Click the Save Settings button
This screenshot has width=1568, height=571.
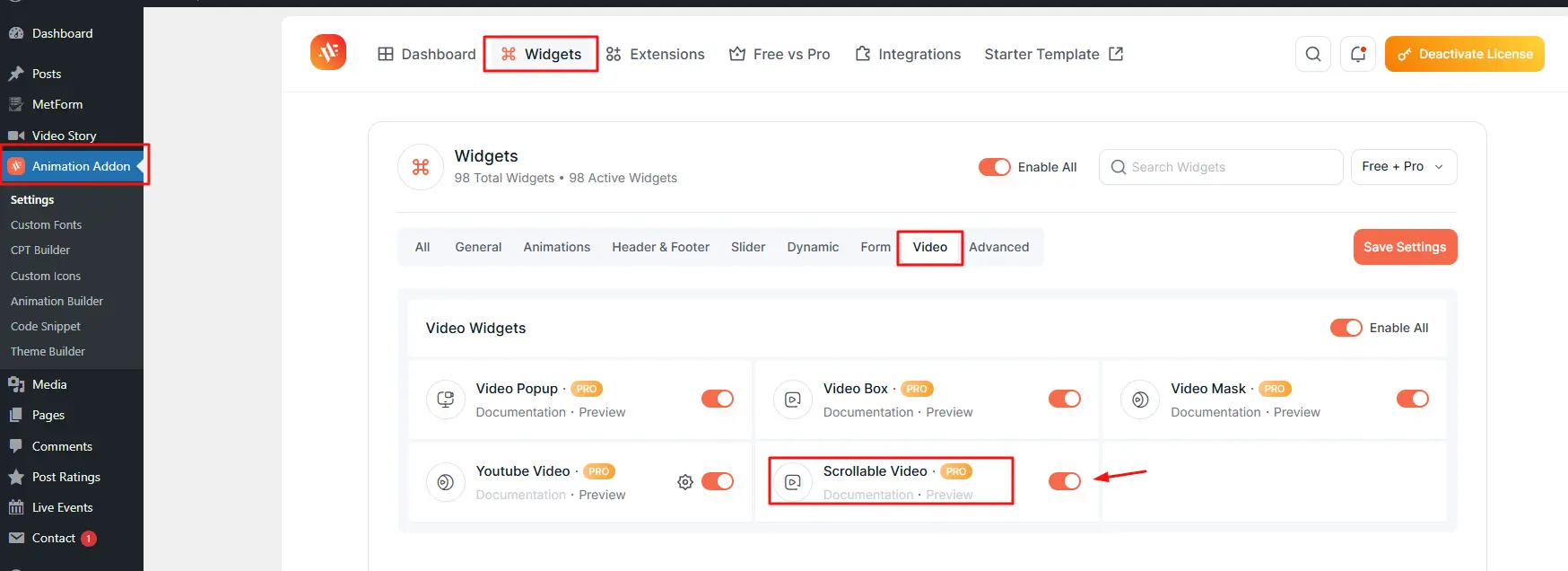pyautogui.click(x=1406, y=247)
